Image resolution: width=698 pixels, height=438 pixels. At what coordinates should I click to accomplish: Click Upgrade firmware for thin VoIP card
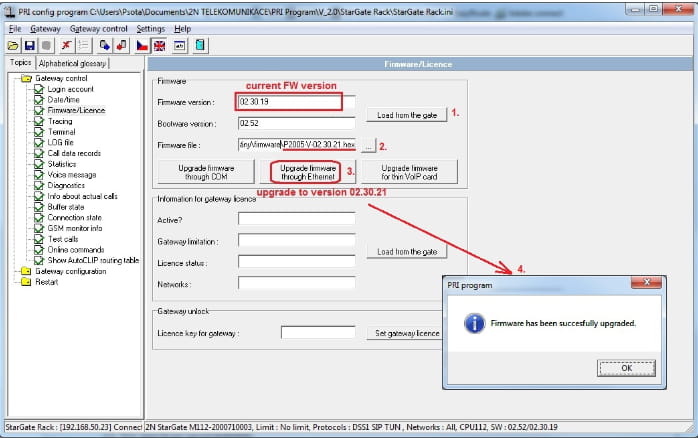tap(409, 172)
